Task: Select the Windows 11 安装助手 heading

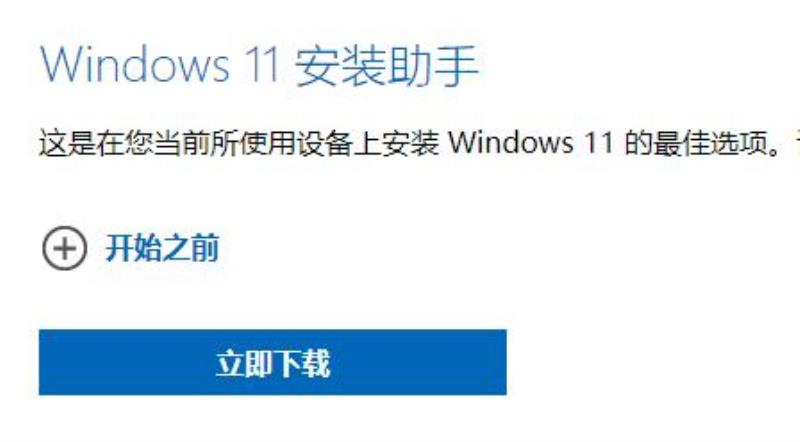Action: coord(259,65)
